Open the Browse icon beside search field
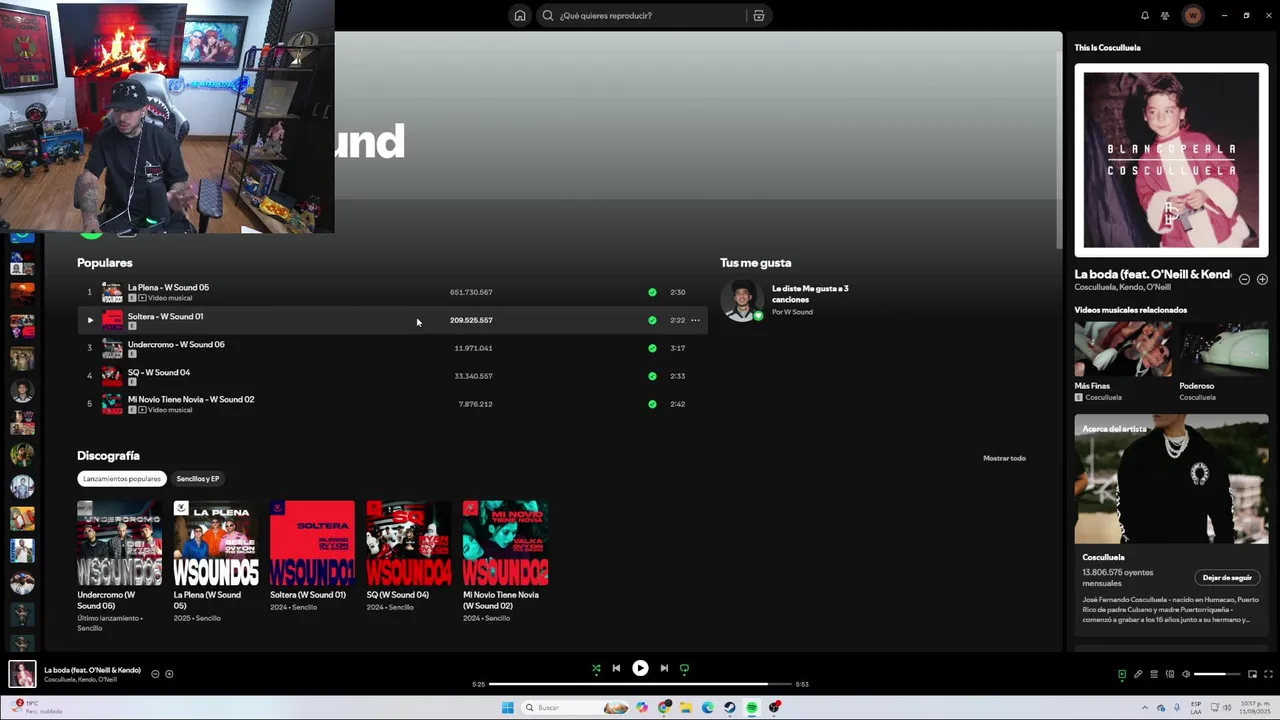The width and height of the screenshot is (1280, 720). pyautogui.click(x=759, y=15)
